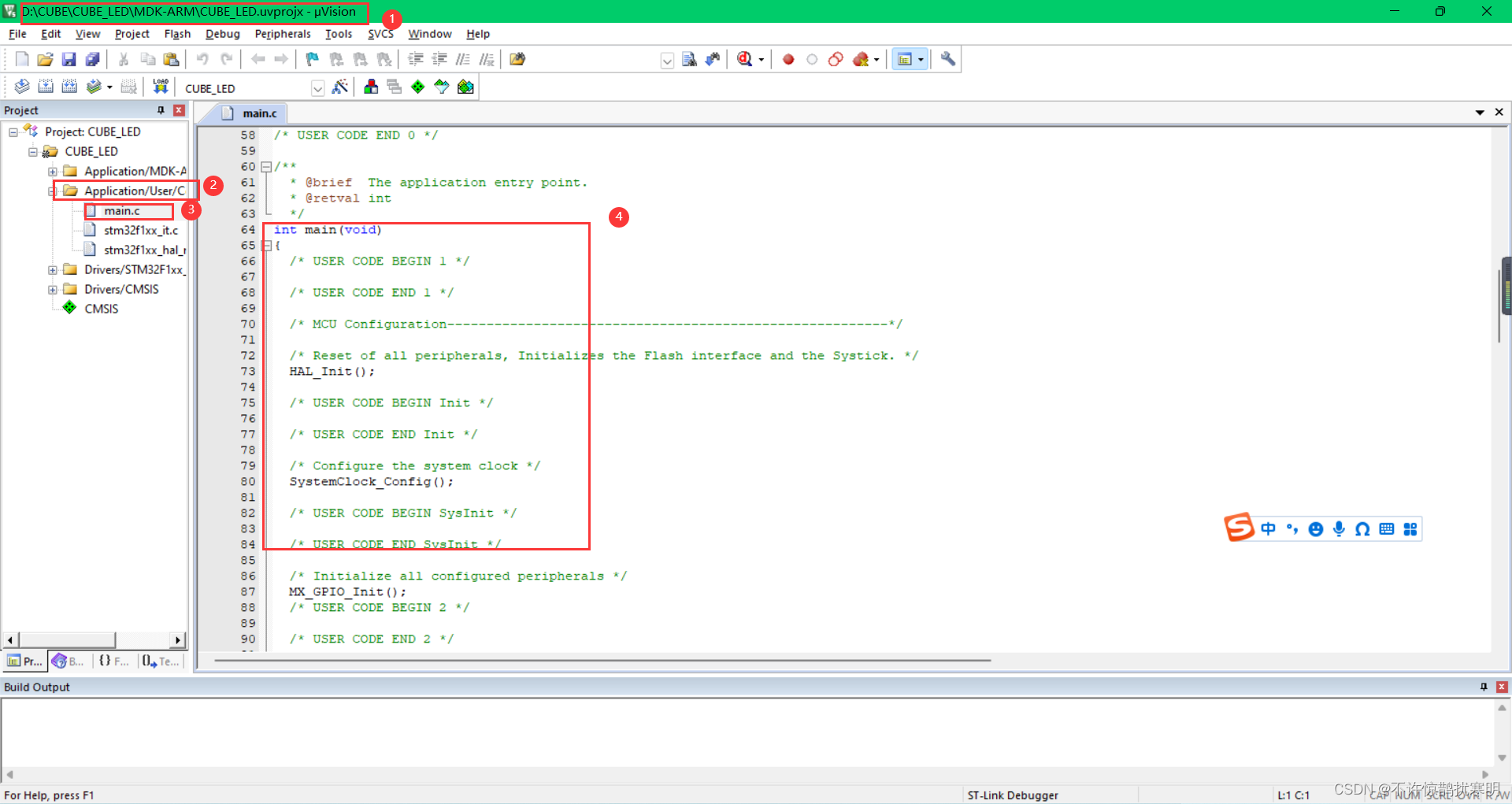Switch to the Project panel tab
The width and height of the screenshot is (1512, 804).
pyautogui.click(x=25, y=661)
